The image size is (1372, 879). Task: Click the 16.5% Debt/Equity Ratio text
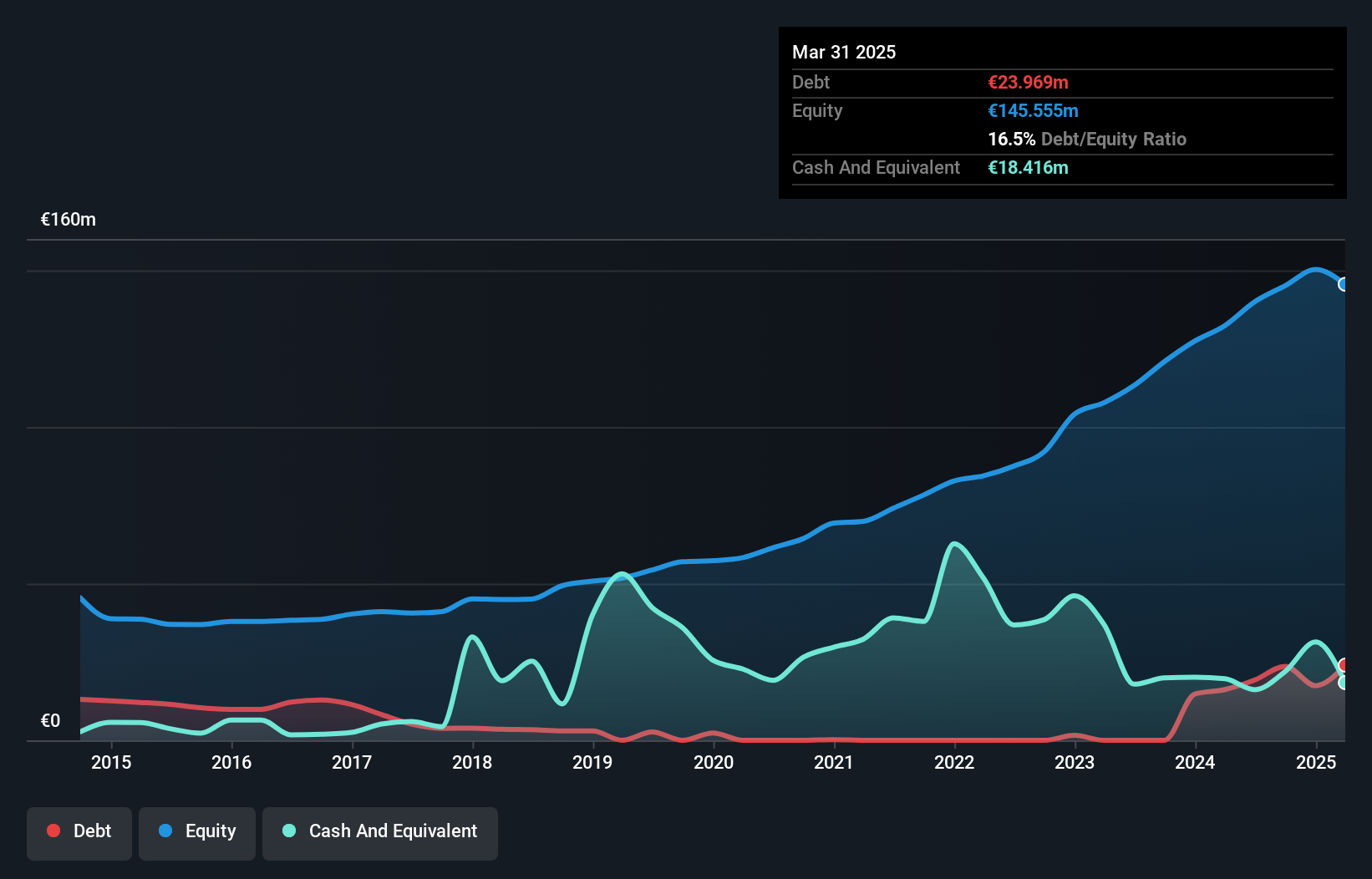[x=1086, y=139]
